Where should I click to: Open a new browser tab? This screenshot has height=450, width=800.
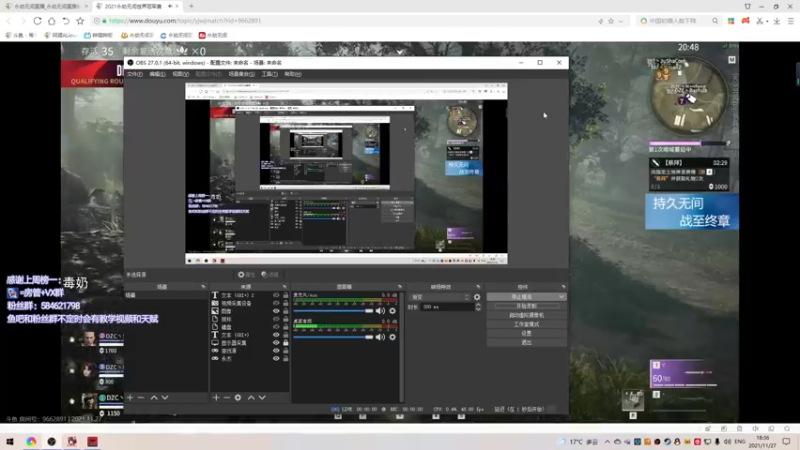[x=191, y=6]
